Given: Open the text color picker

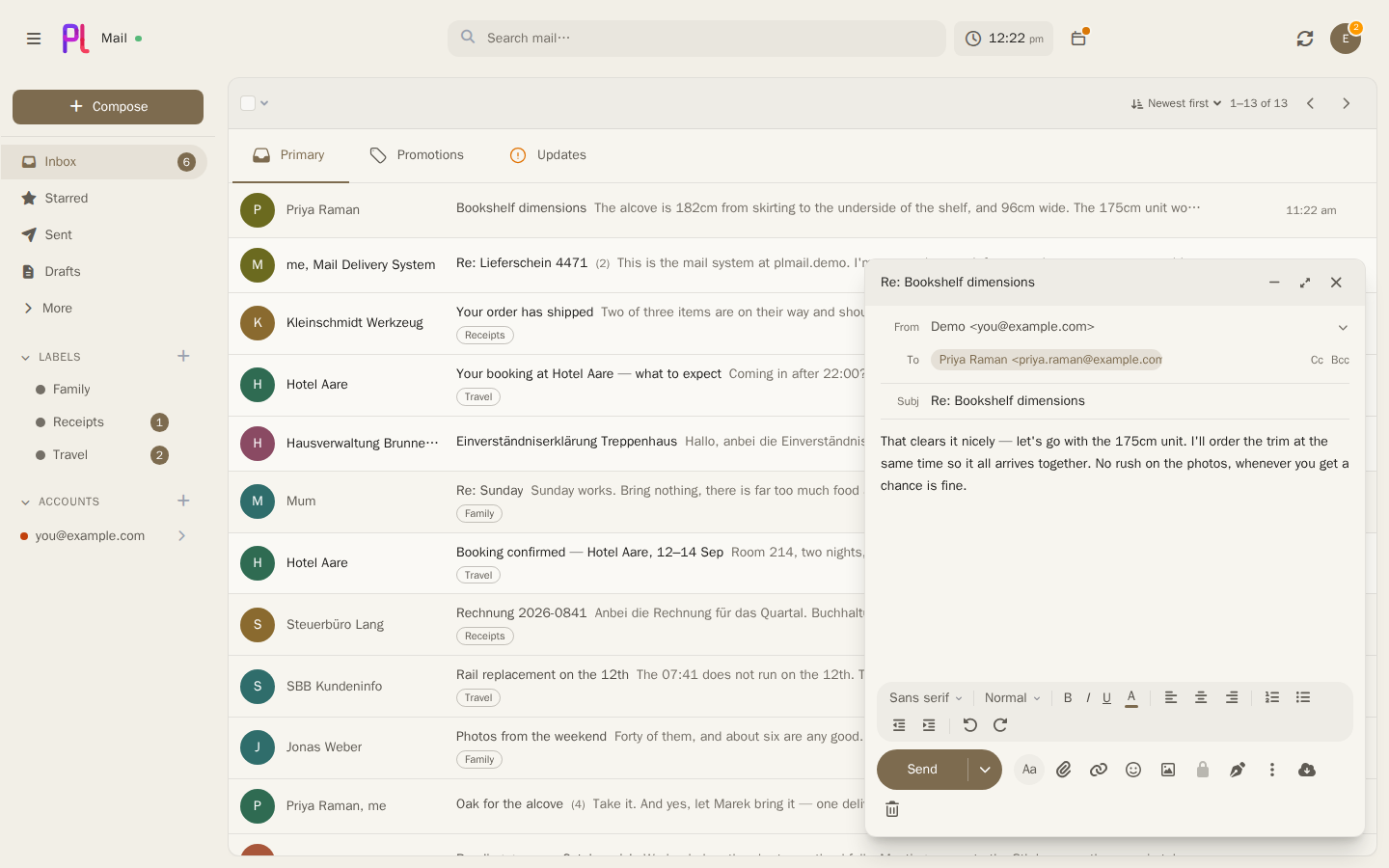Looking at the screenshot, I should click(1131, 697).
